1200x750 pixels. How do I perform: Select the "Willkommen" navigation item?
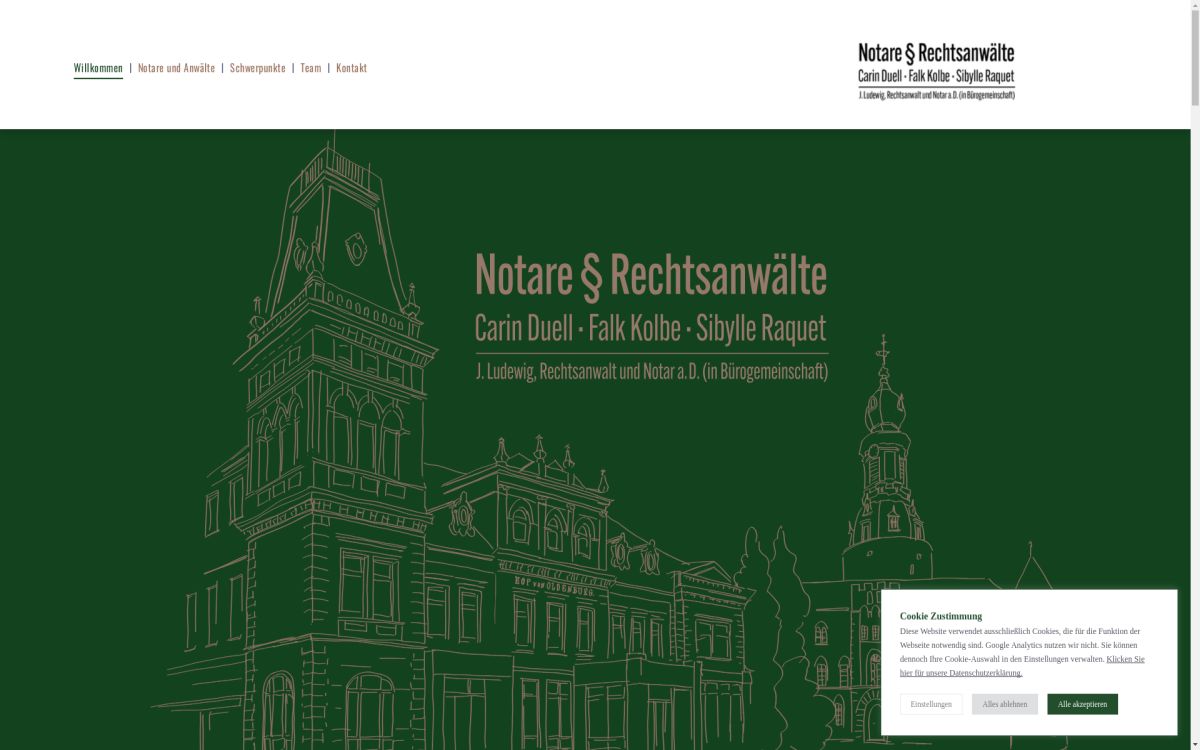pyautogui.click(x=97, y=67)
